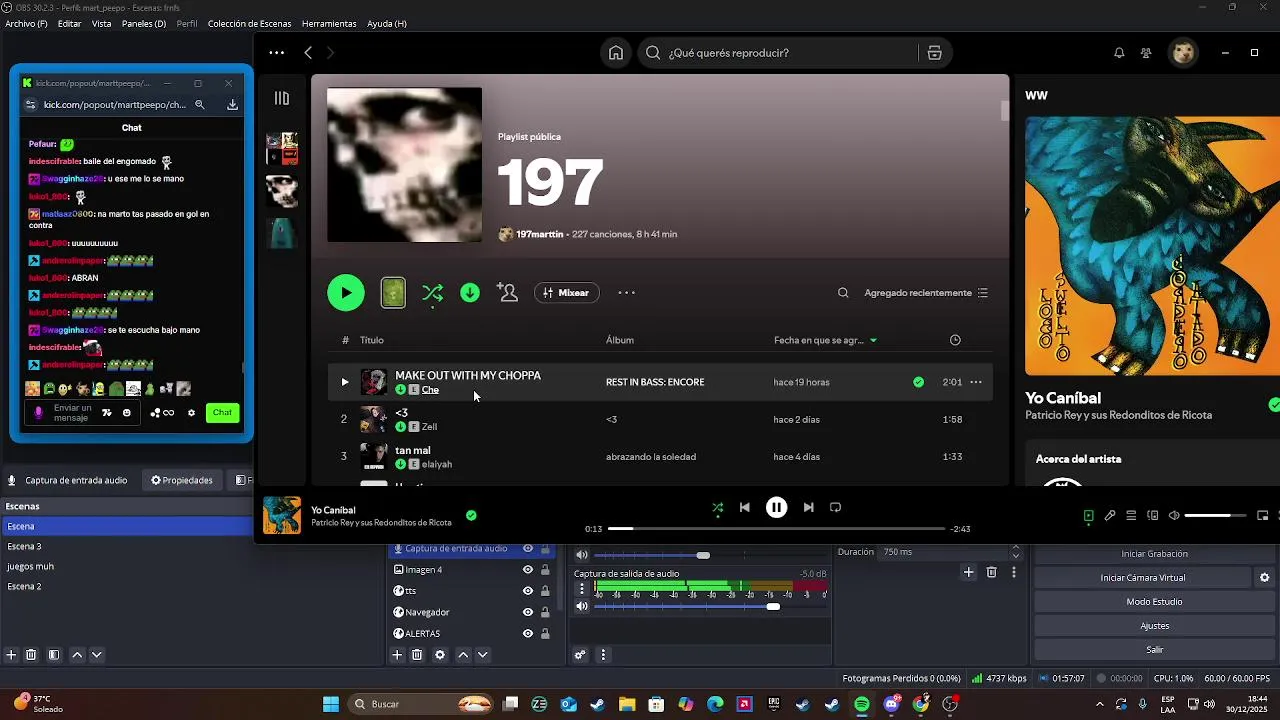Search within the 197 playlist
The height and width of the screenshot is (720, 1280).
tap(843, 293)
